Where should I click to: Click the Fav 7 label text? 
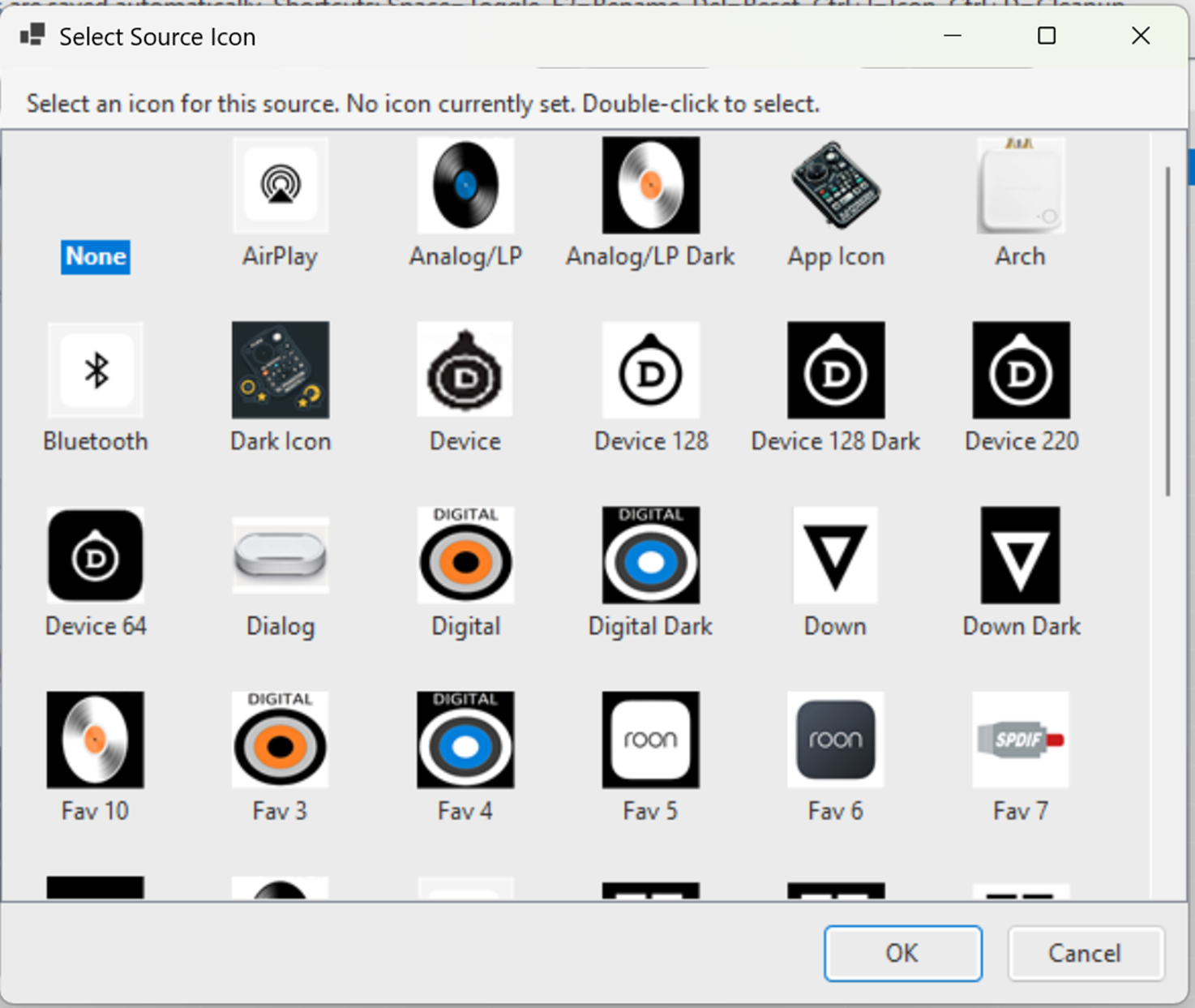click(x=1021, y=811)
